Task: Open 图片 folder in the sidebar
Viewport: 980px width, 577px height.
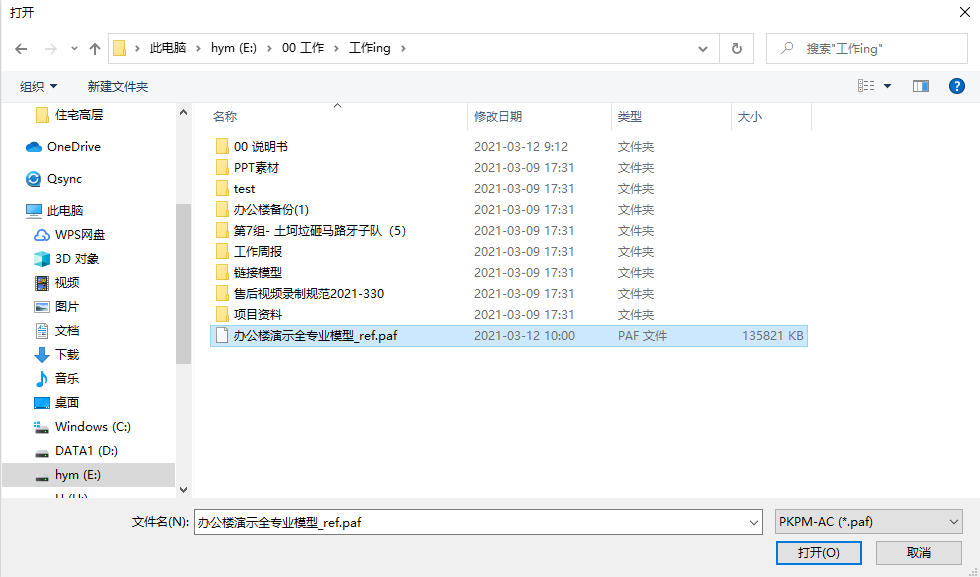Action: (56, 307)
